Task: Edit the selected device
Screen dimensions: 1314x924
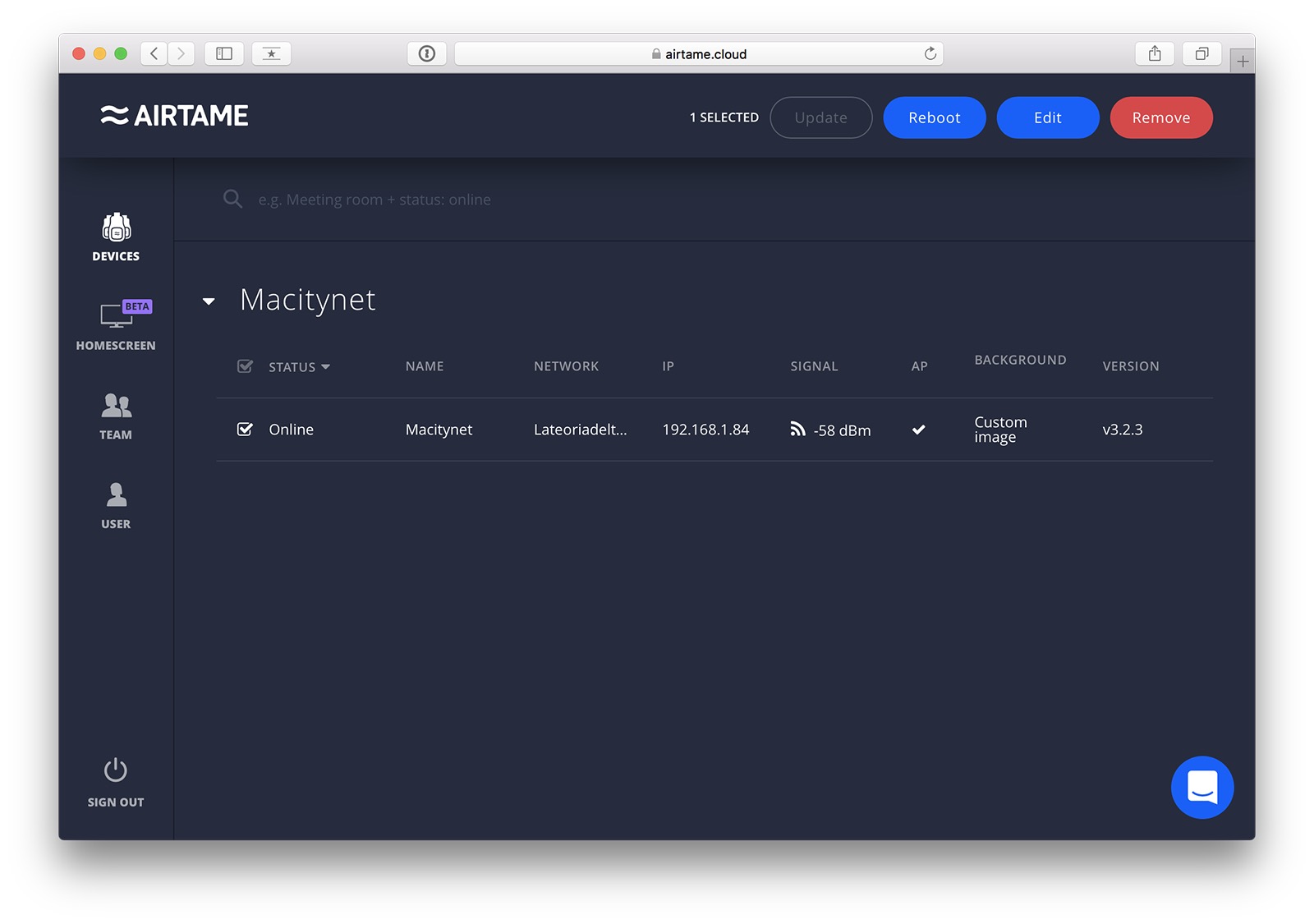Action: click(x=1048, y=117)
